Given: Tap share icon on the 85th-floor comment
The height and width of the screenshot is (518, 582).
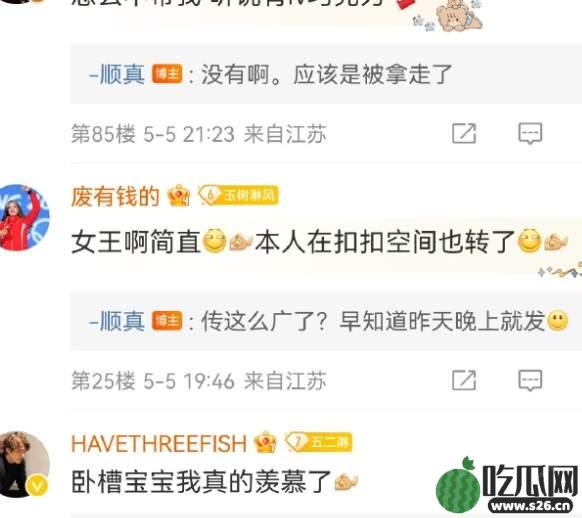Looking at the screenshot, I should [464, 133].
